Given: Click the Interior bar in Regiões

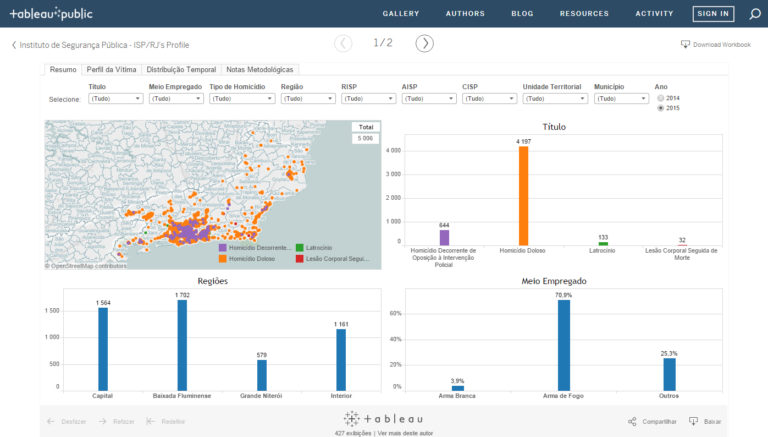Looking at the screenshot, I should tap(341, 360).
